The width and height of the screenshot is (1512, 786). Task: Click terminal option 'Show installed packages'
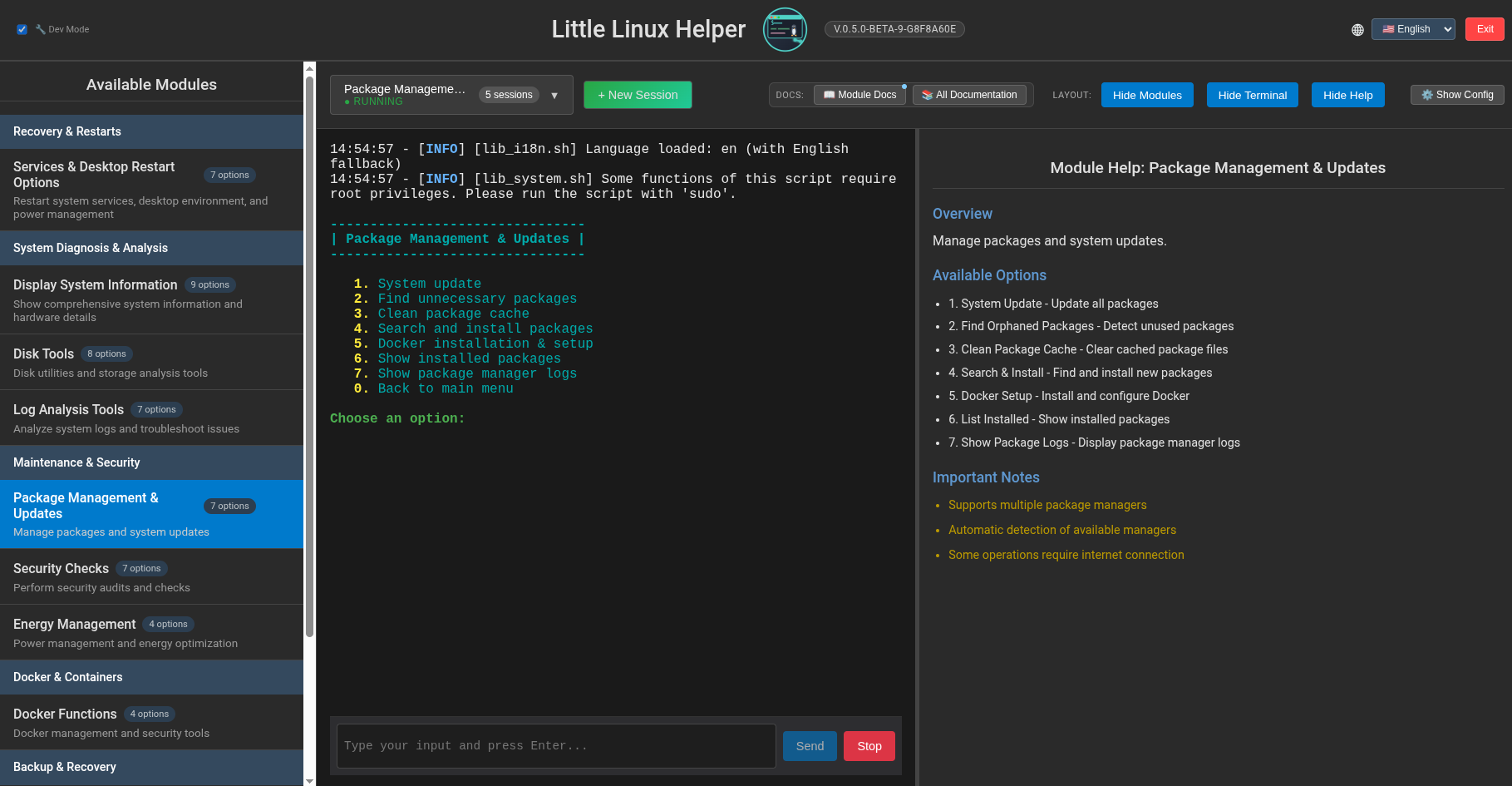pyautogui.click(x=469, y=358)
